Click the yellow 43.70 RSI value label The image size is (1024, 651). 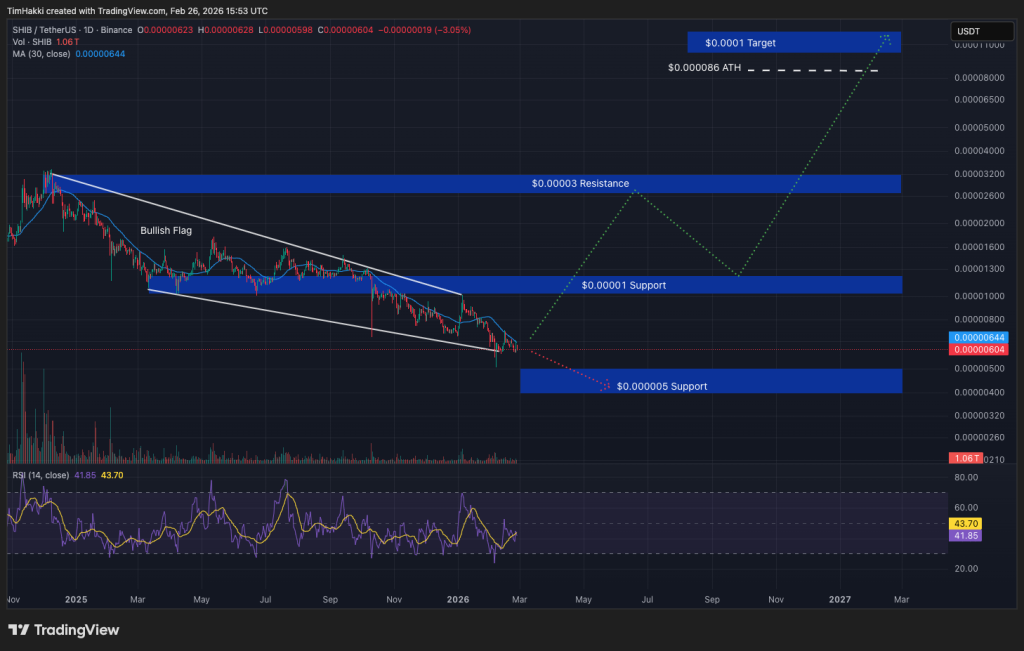point(967,523)
